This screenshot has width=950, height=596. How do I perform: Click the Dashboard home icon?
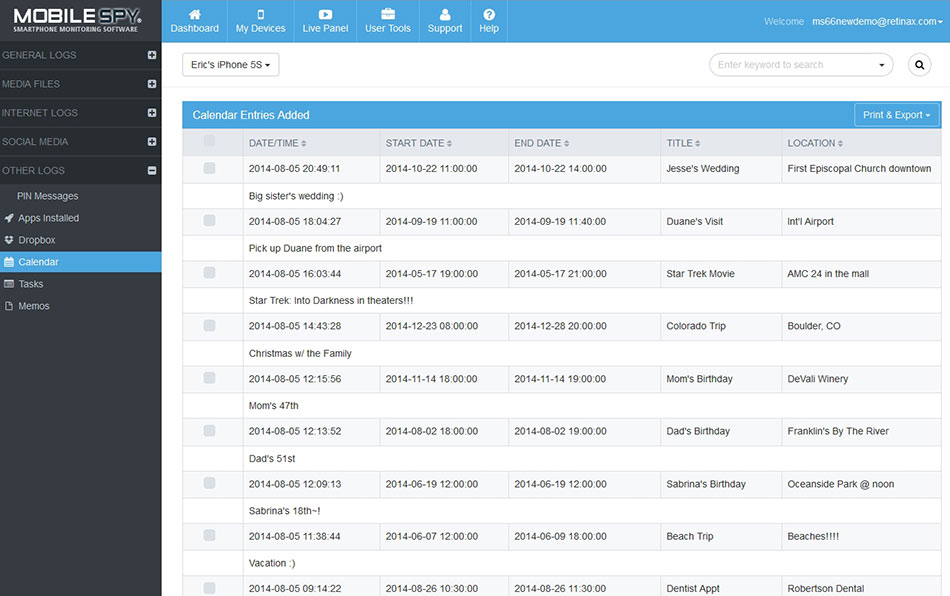(x=194, y=15)
